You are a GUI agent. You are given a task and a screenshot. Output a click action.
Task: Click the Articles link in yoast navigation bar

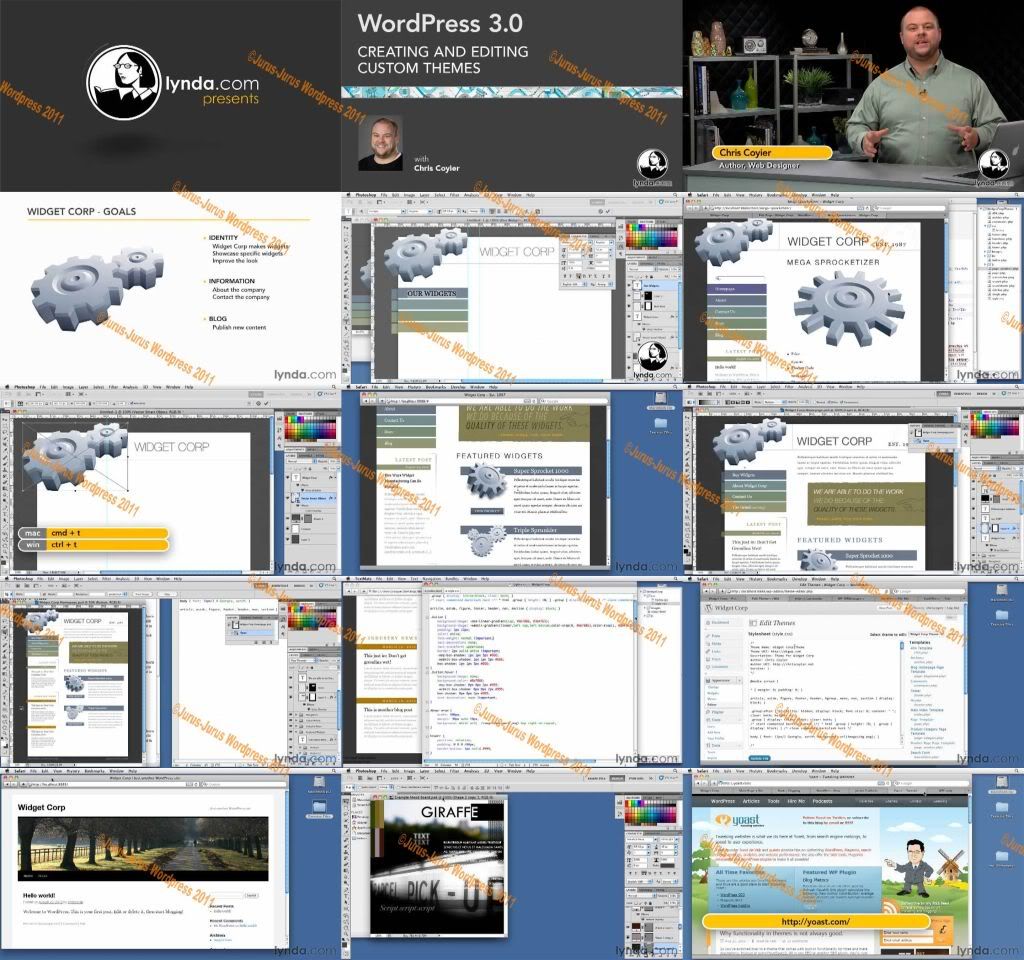751,801
